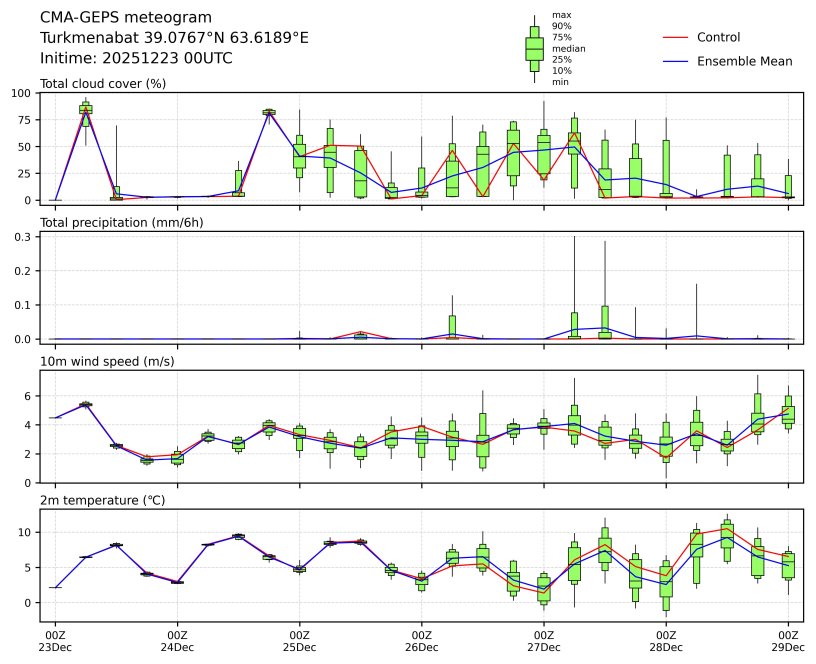Click the 00Z 26Dec axis tick label

[421, 640]
